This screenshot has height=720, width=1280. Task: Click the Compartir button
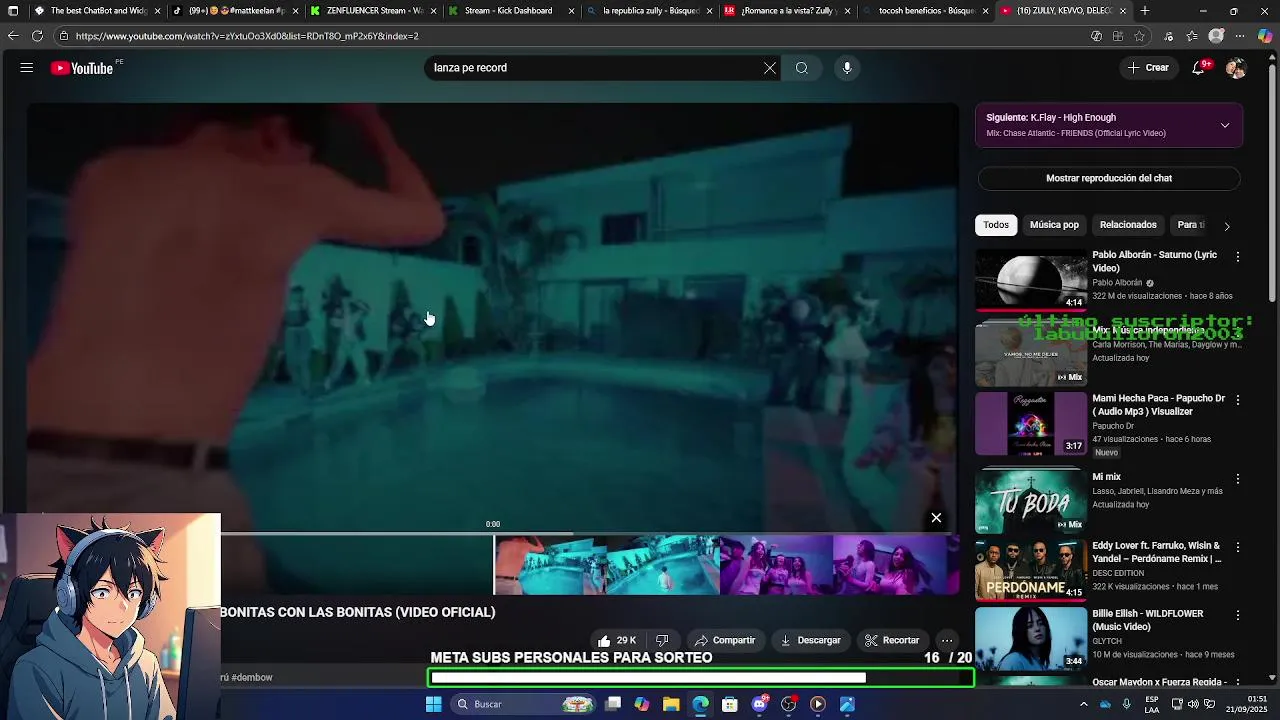coord(725,640)
